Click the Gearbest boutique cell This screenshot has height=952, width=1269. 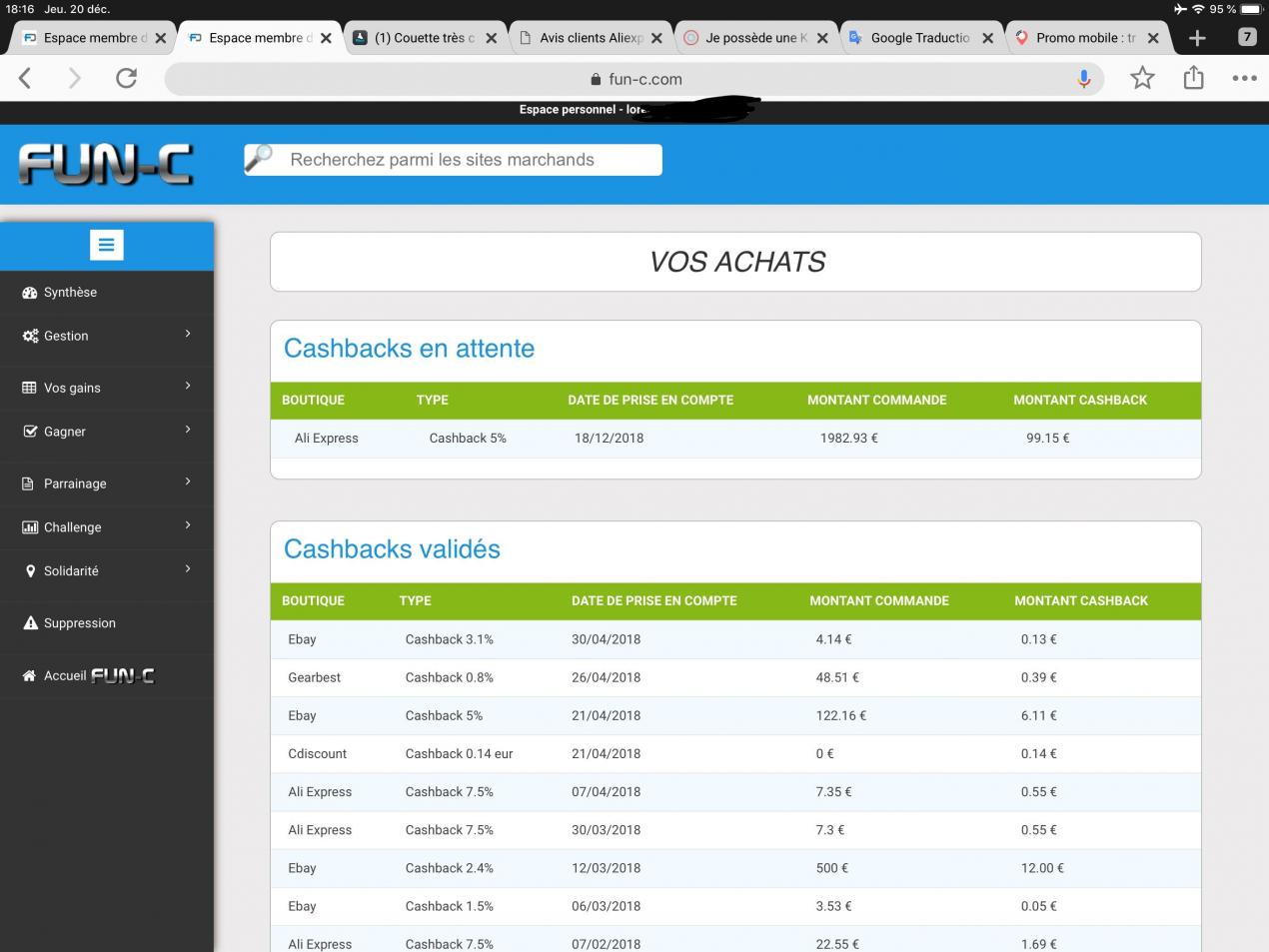click(315, 677)
